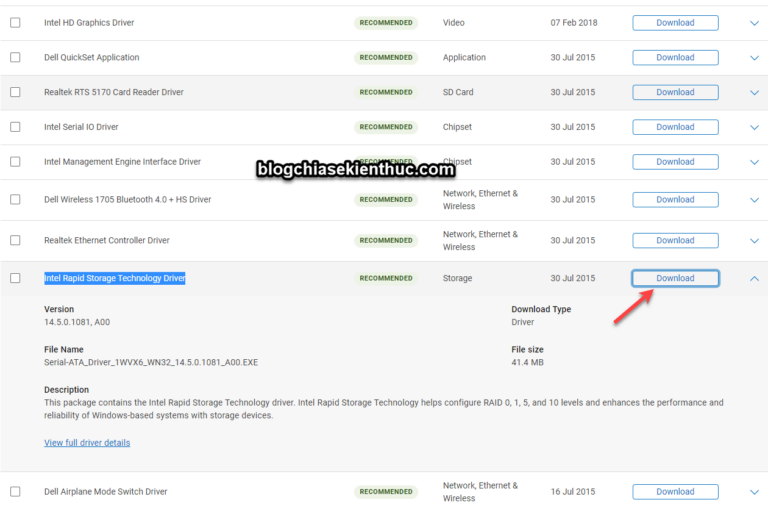Expand the Dell QuickSet Application row chevron

(754, 58)
